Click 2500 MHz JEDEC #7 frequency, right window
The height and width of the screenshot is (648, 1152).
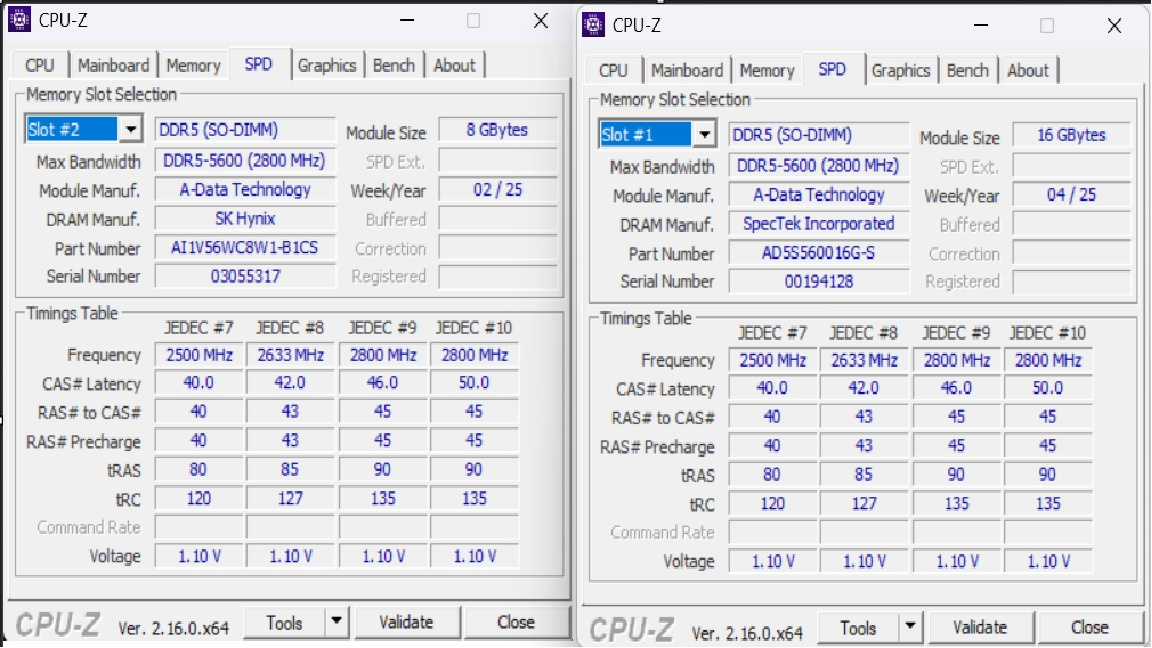point(772,361)
